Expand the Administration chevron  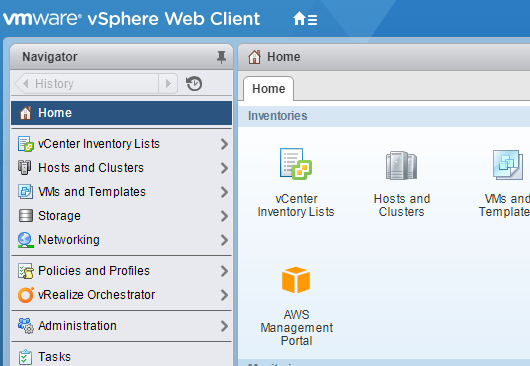pos(224,326)
